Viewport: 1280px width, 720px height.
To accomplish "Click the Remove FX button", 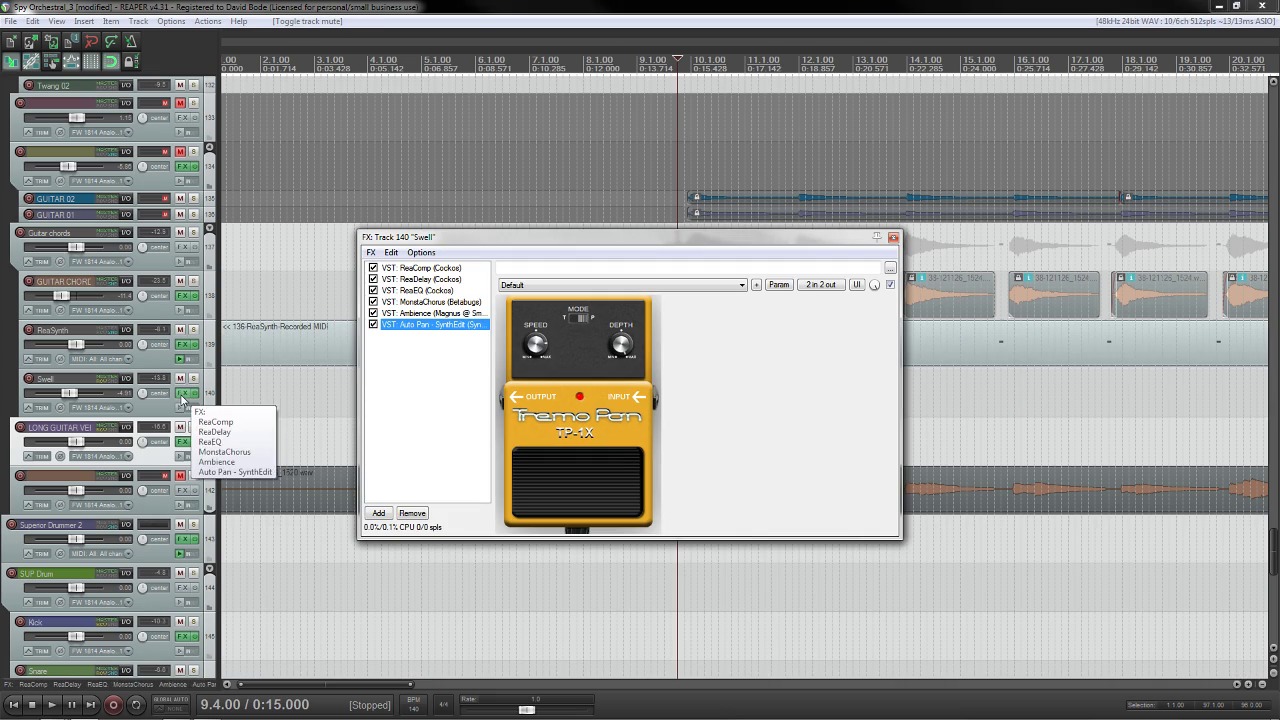I will [412, 513].
